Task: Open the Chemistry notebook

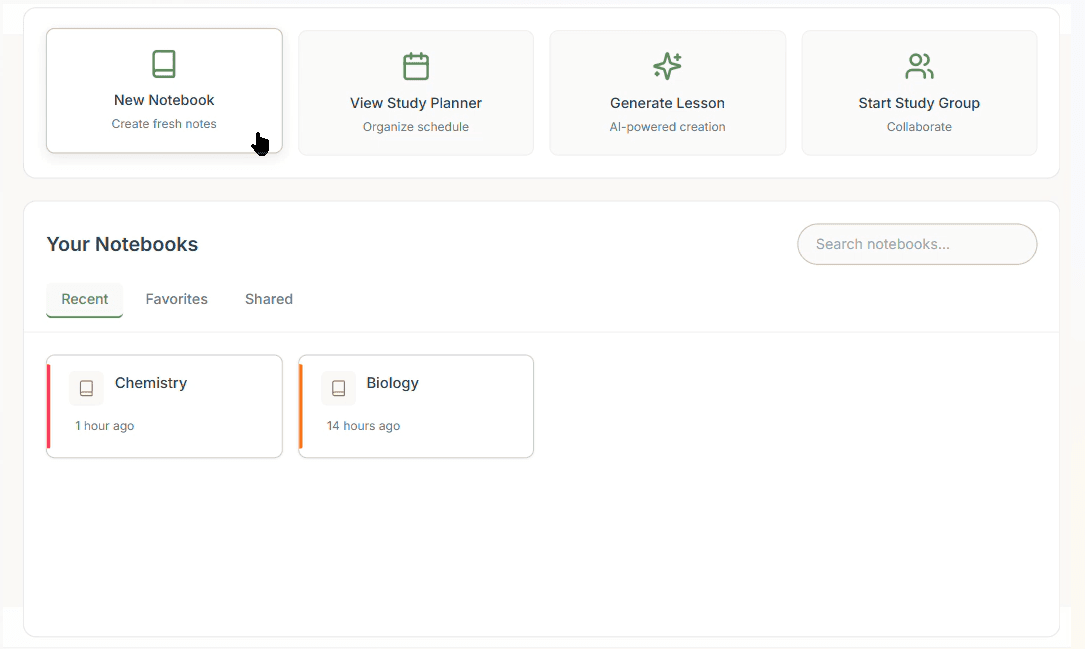Action: (164, 406)
